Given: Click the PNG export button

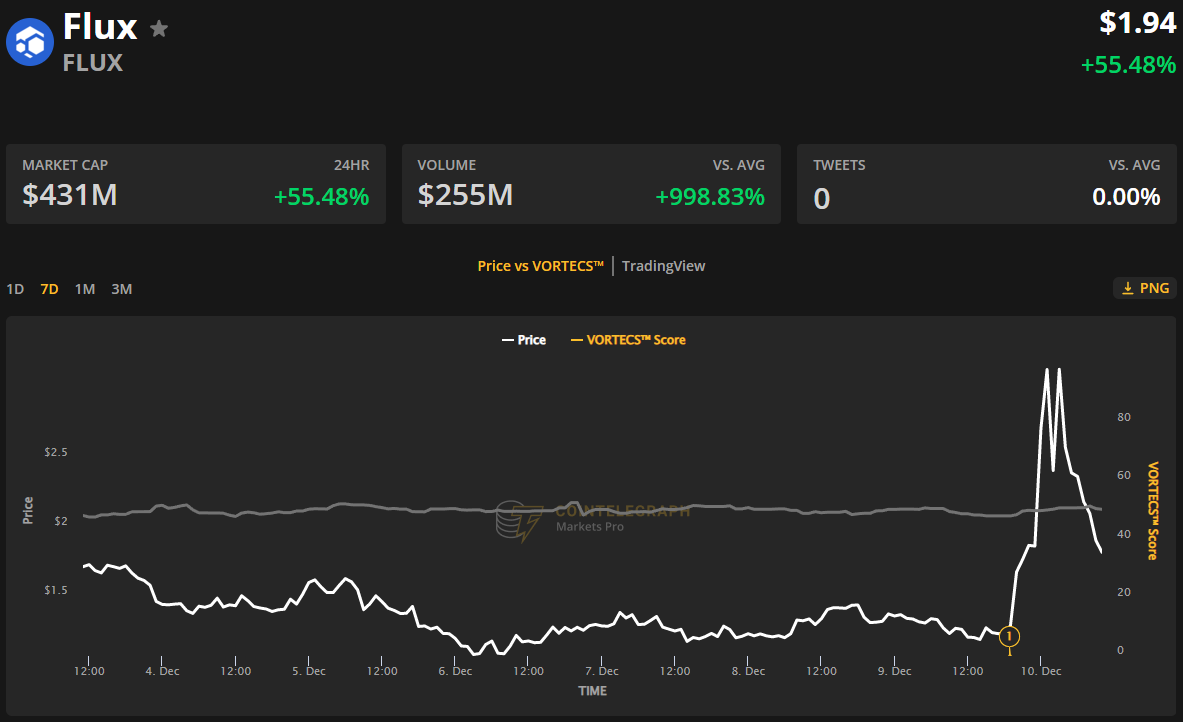Looking at the screenshot, I should pyautogui.click(x=1144, y=287).
